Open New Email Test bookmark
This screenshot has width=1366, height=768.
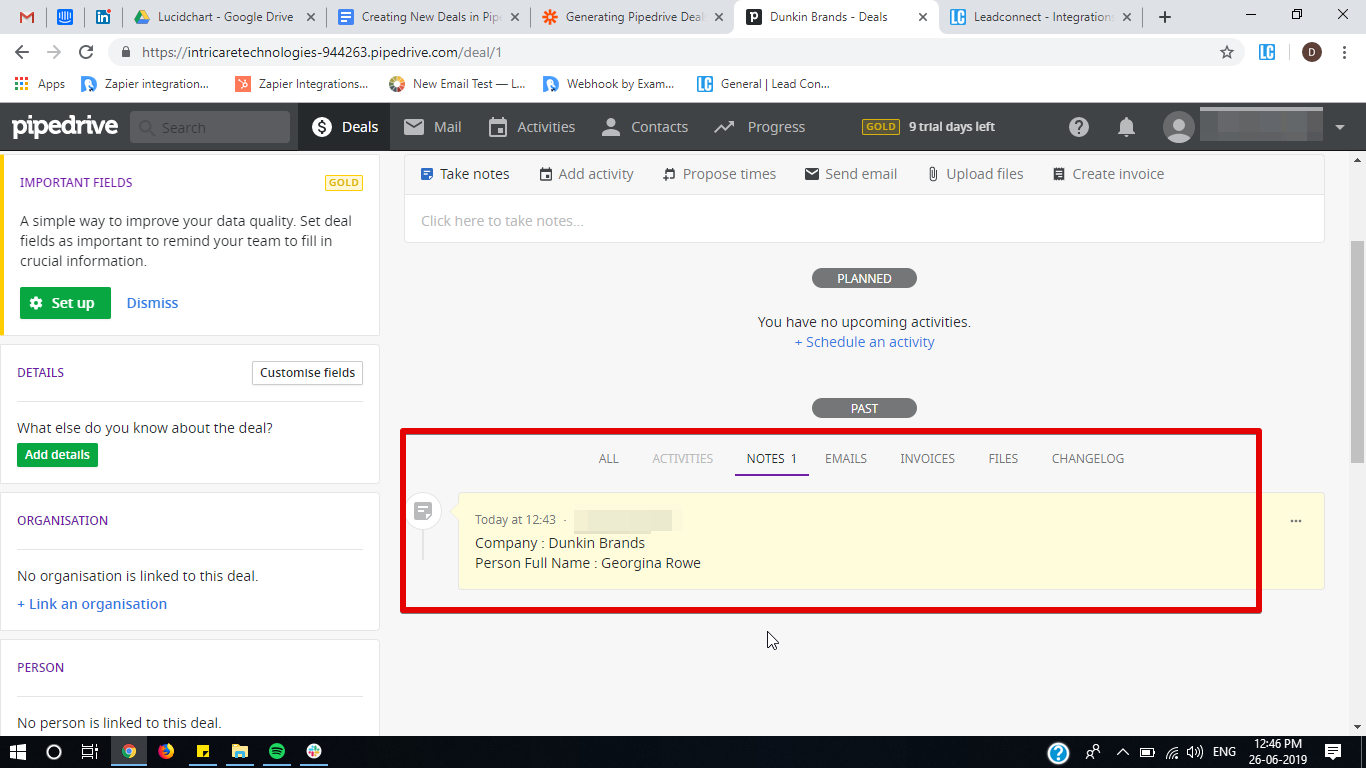pos(457,84)
